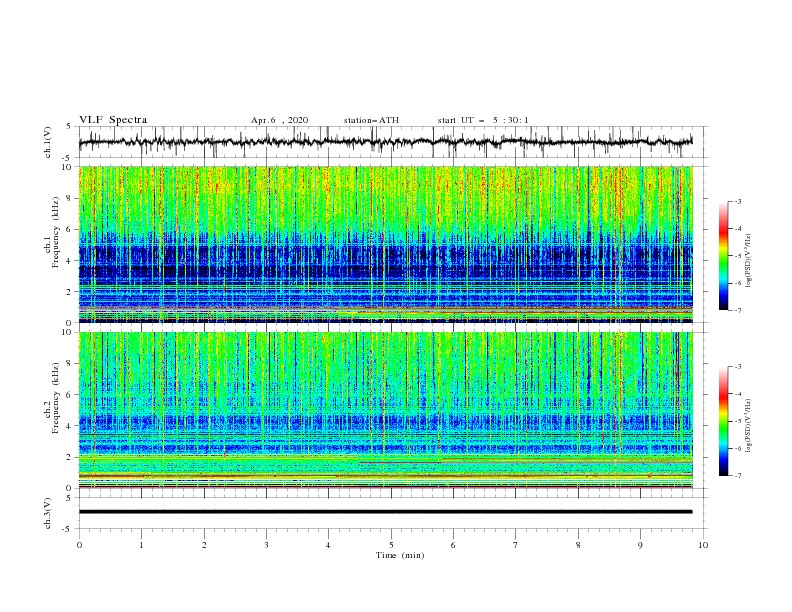Click the date 'Apr.6 , 2020'
The image size is (792, 612).
[x=279, y=120]
